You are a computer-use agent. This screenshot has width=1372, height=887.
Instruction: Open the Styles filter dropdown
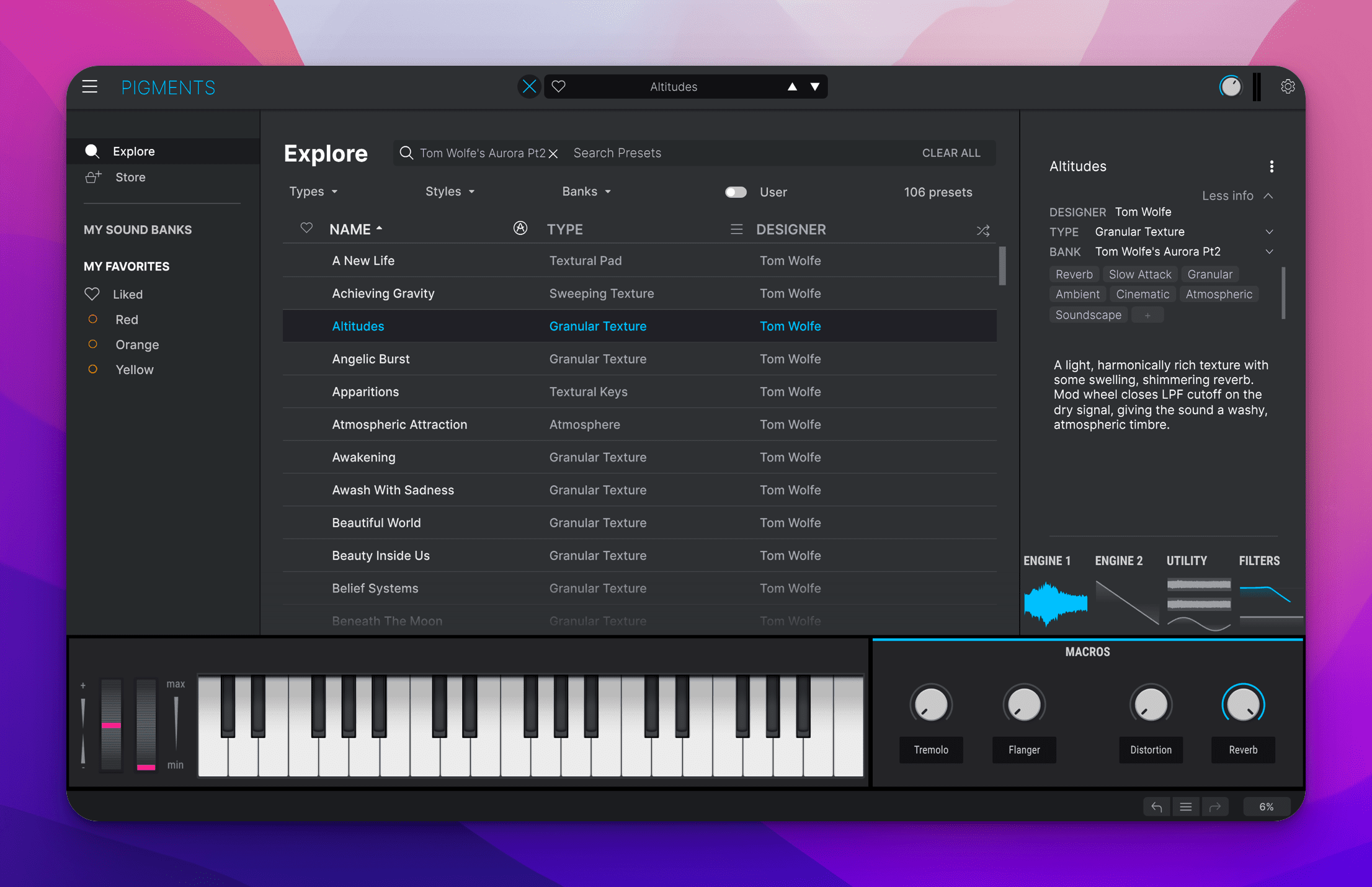click(x=450, y=192)
